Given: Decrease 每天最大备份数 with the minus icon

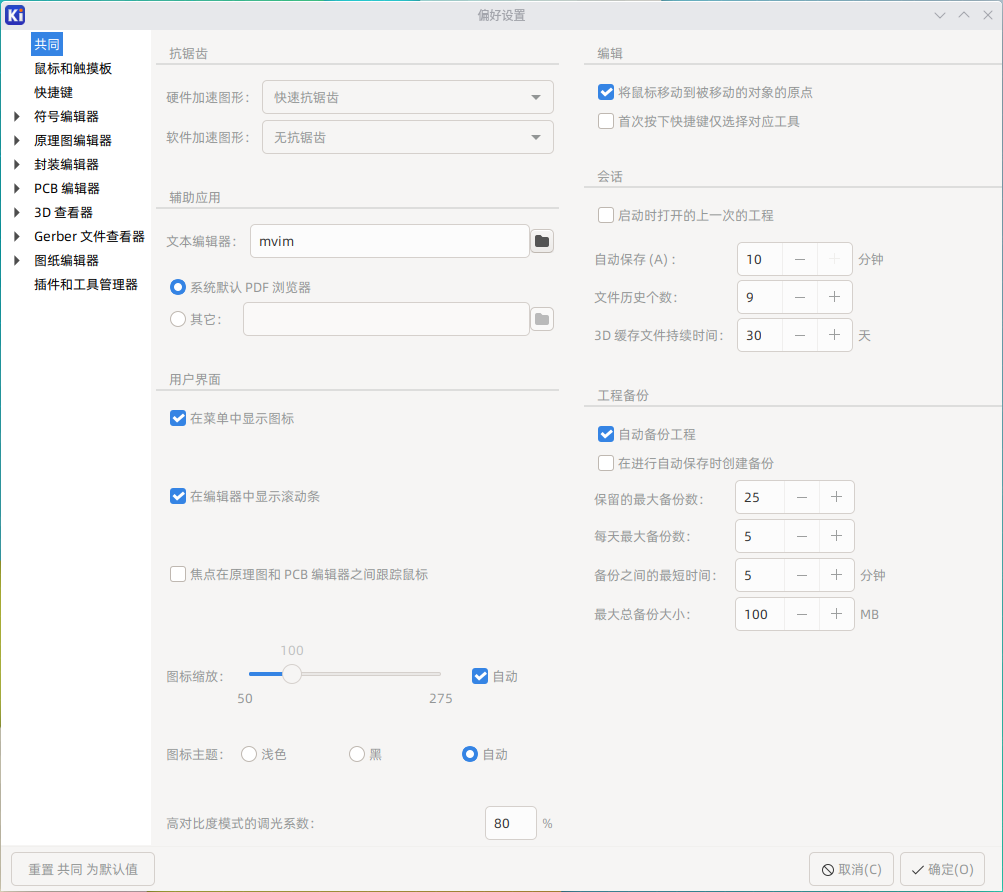Looking at the screenshot, I should tap(801, 536).
